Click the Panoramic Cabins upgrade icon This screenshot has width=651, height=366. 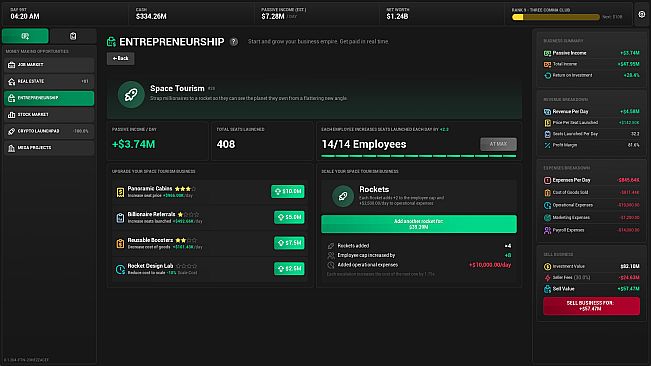pos(120,192)
